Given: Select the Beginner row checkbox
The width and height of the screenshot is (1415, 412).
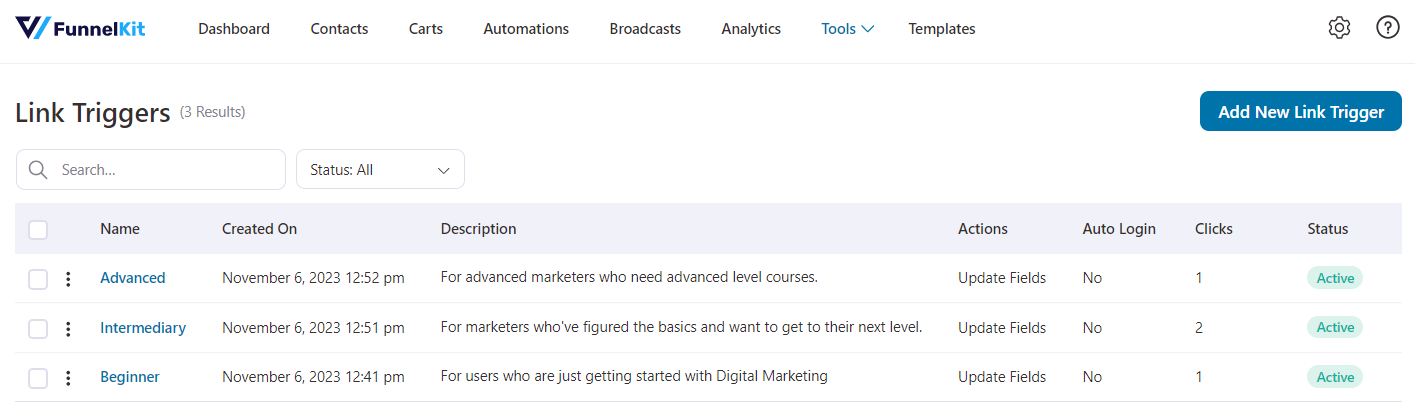Looking at the screenshot, I should (38, 378).
